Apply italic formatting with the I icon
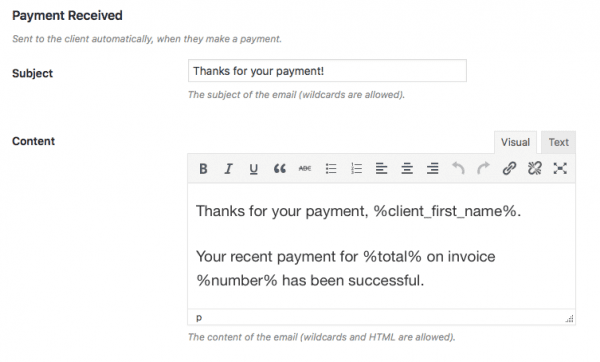 [228, 168]
